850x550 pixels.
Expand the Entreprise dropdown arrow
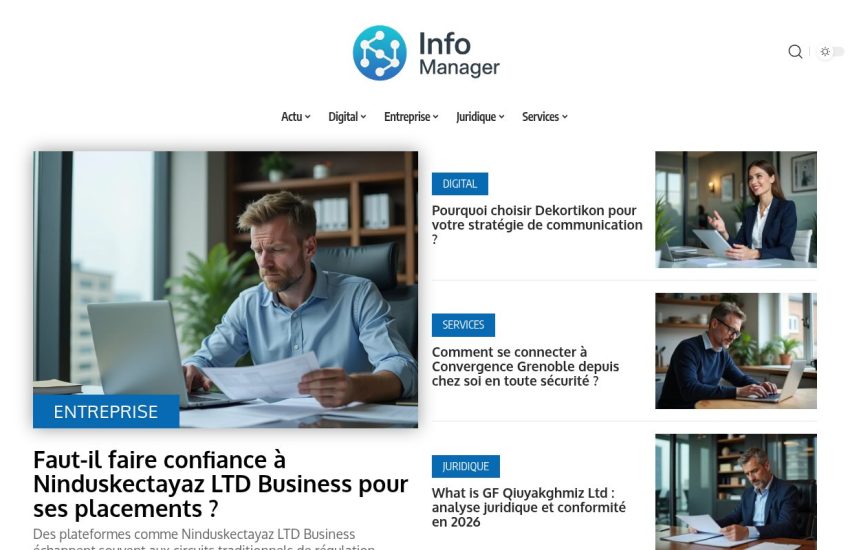pos(436,117)
